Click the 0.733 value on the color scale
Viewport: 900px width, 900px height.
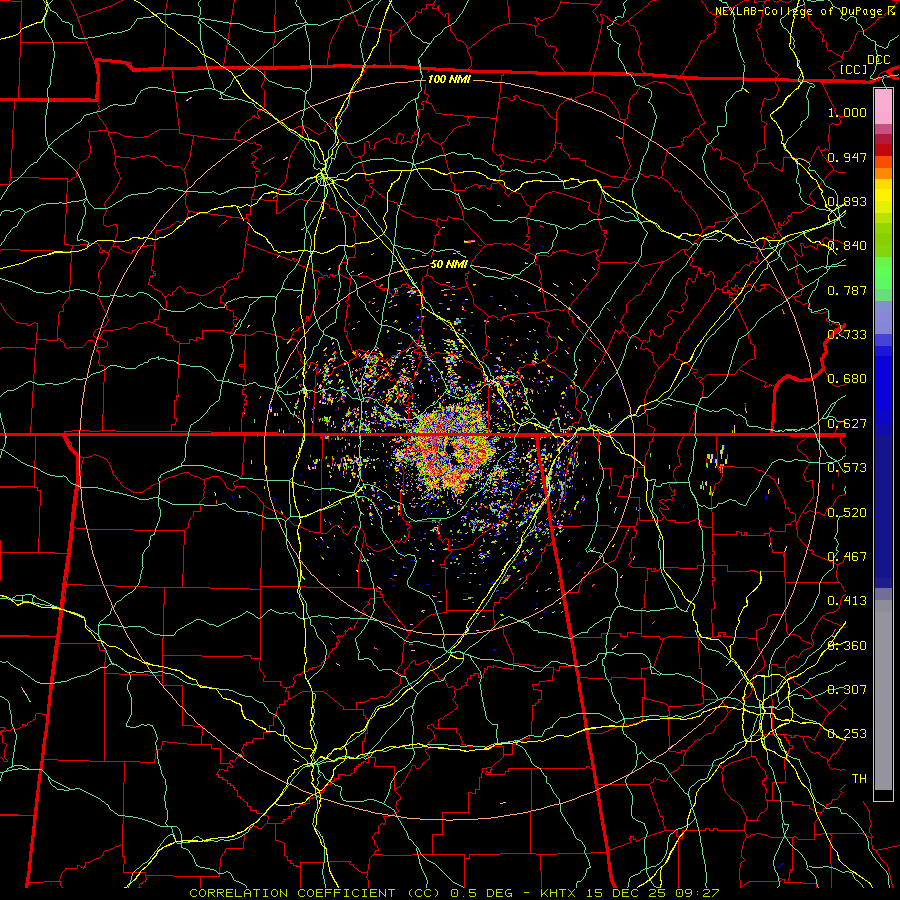pyautogui.click(x=847, y=335)
